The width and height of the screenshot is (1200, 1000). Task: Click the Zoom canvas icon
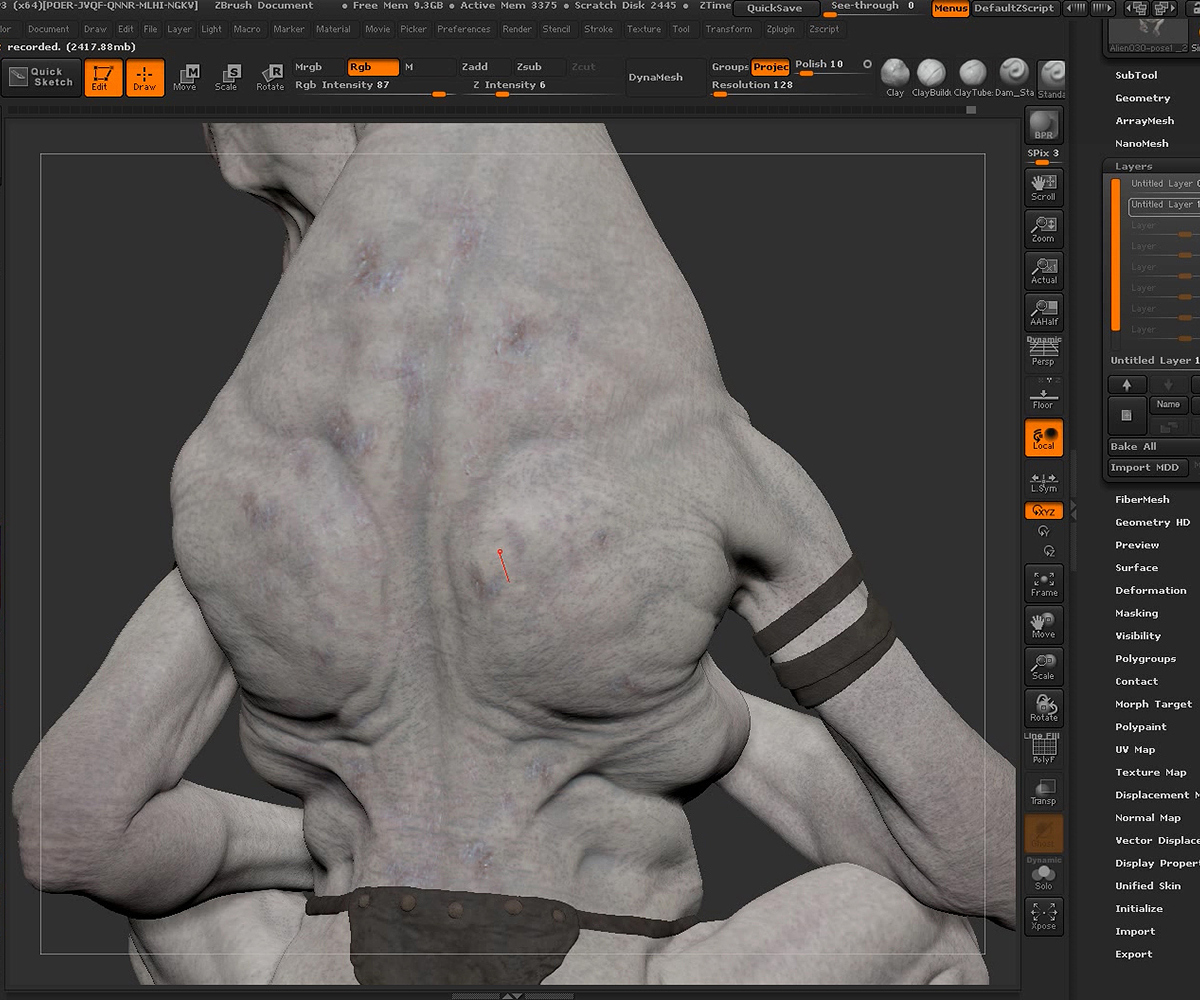pyautogui.click(x=1043, y=228)
